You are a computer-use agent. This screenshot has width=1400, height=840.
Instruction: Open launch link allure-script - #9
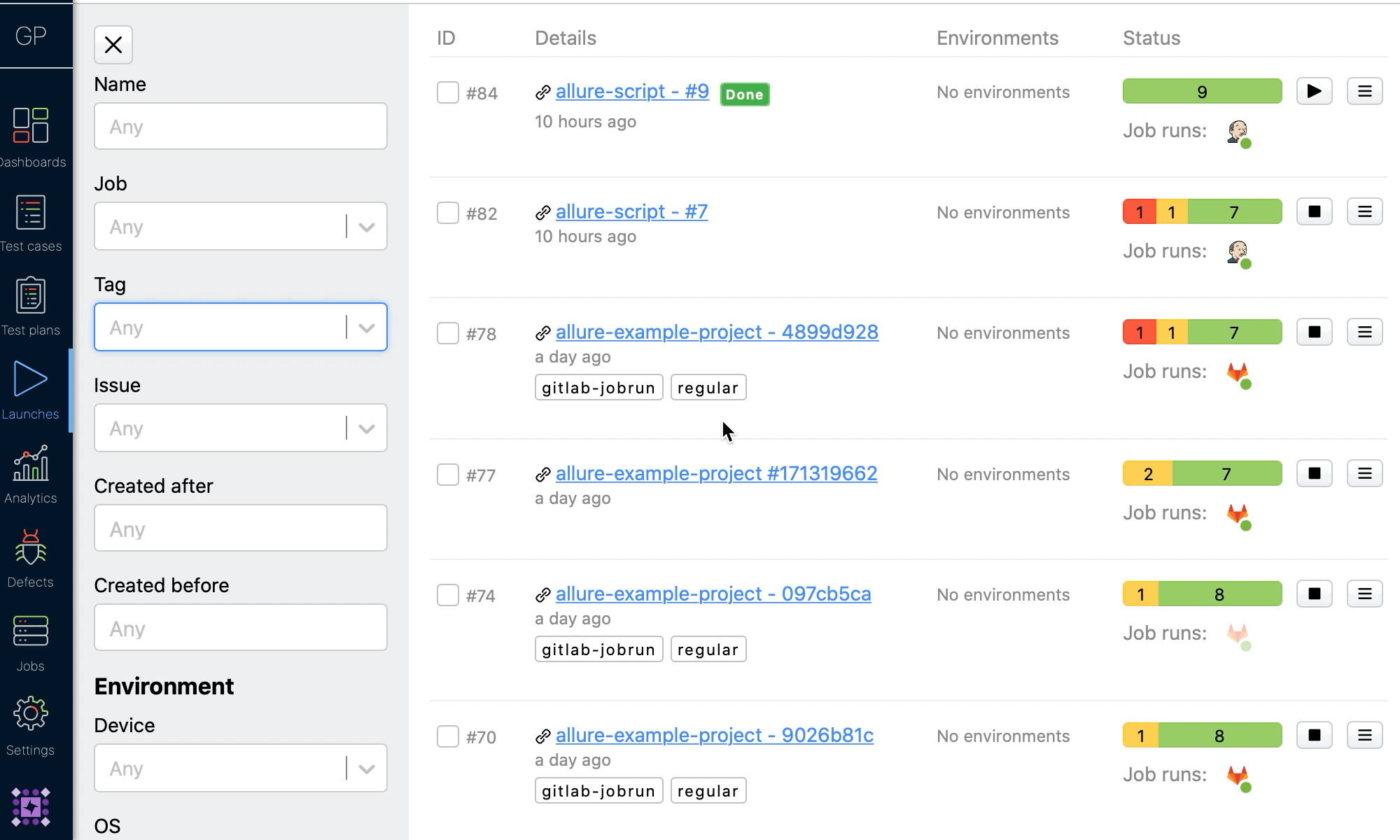click(x=632, y=91)
